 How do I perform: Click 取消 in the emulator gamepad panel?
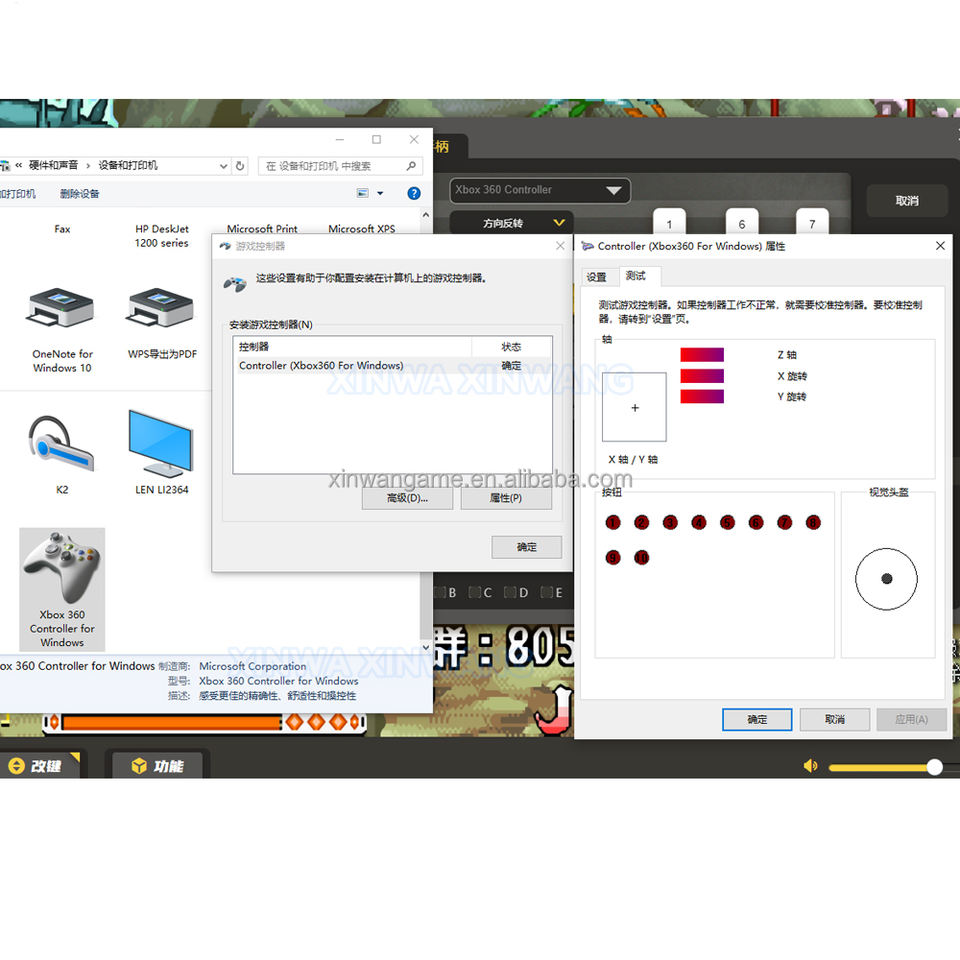tap(907, 201)
